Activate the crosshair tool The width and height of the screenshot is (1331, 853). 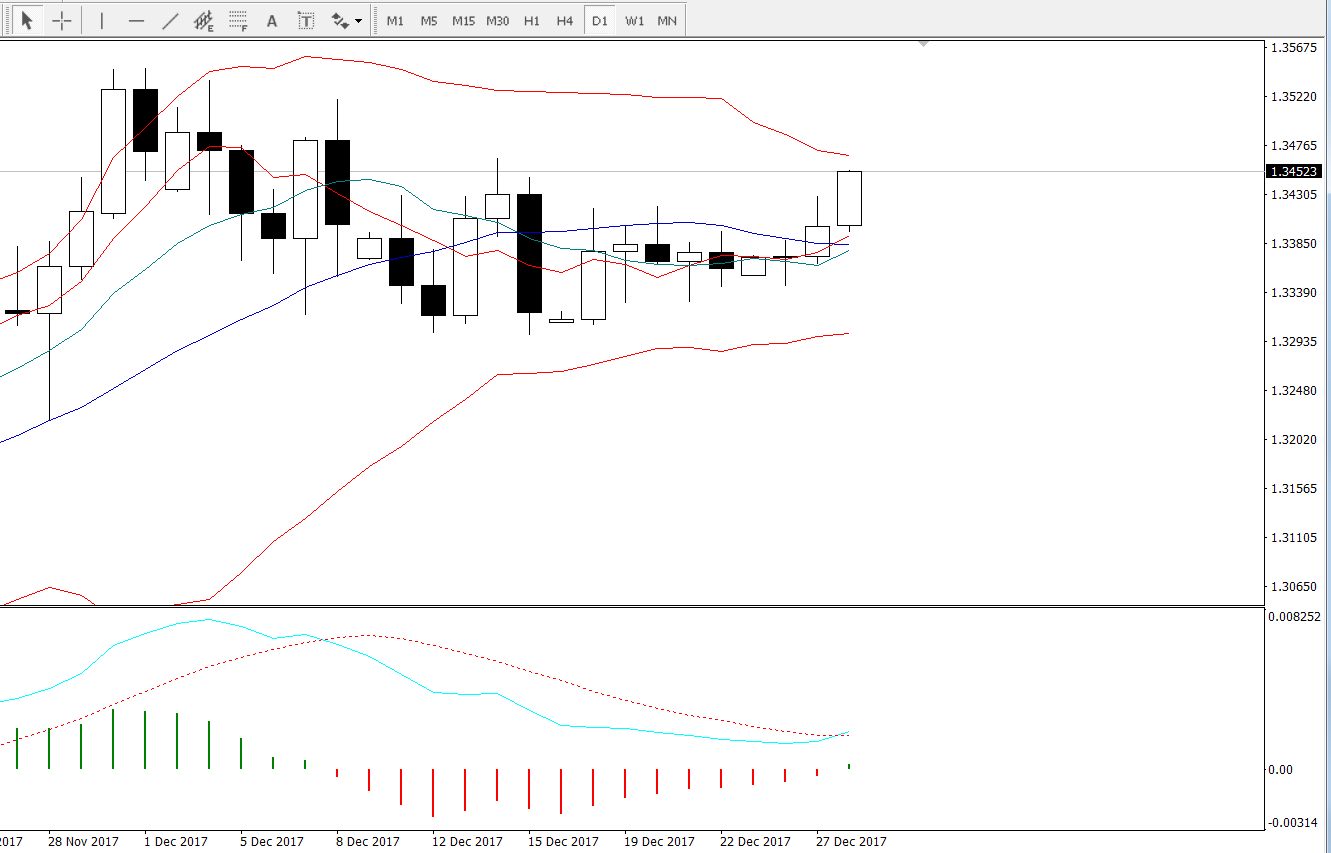(x=62, y=20)
